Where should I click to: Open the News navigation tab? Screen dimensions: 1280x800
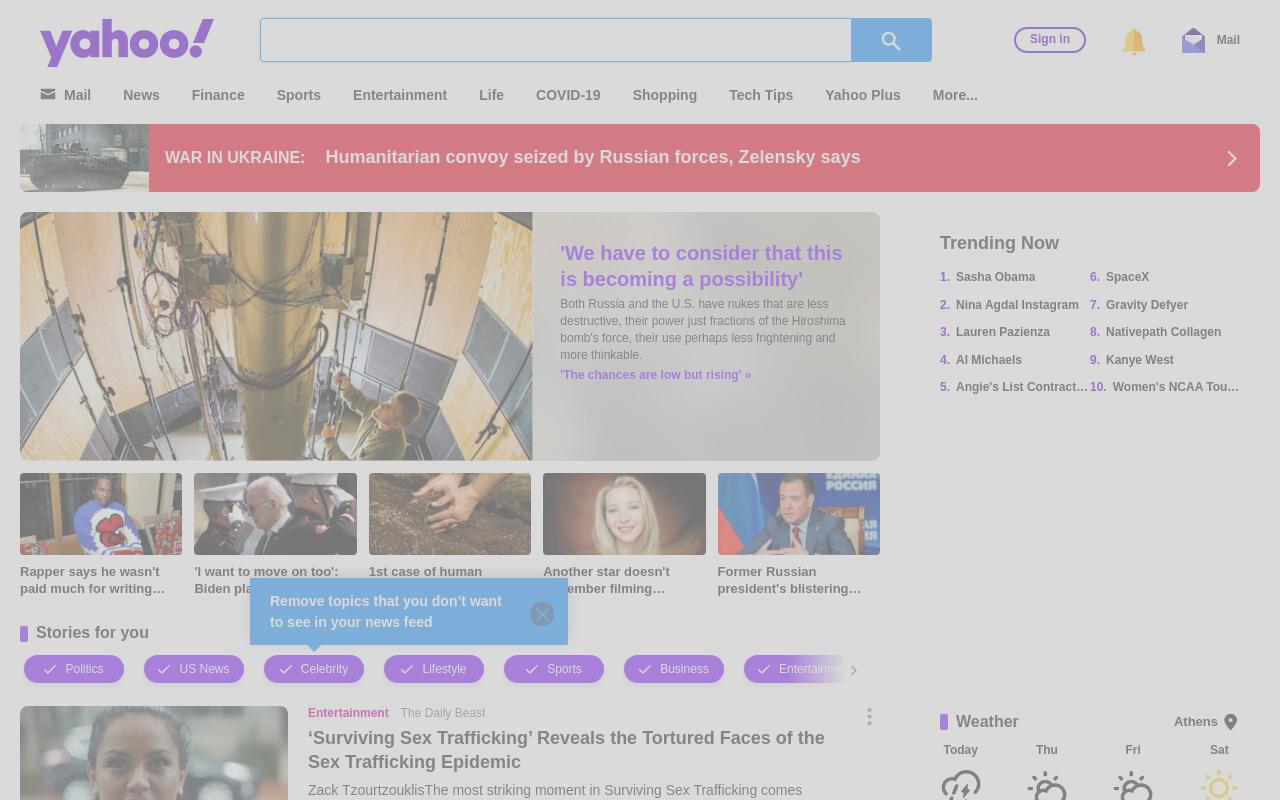tap(141, 95)
